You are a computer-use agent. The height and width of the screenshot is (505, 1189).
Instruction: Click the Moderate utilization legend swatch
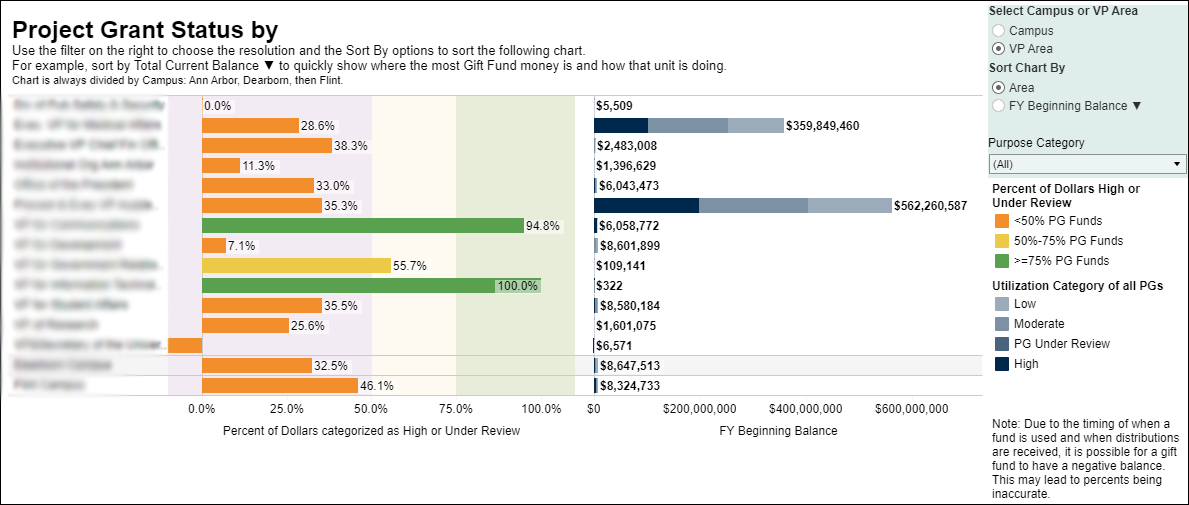[x=1002, y=324]
